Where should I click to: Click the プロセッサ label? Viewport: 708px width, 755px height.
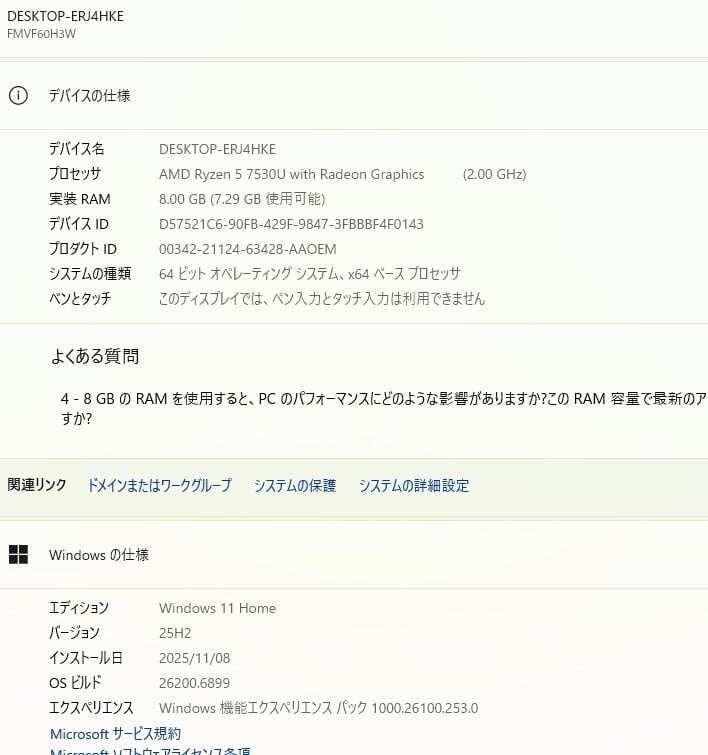[75, 174]
